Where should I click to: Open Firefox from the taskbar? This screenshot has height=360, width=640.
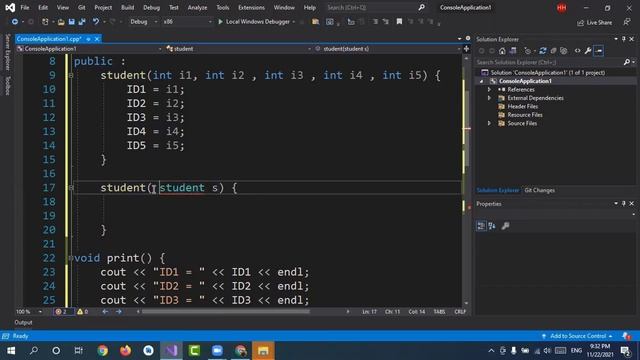pos(125,351)
